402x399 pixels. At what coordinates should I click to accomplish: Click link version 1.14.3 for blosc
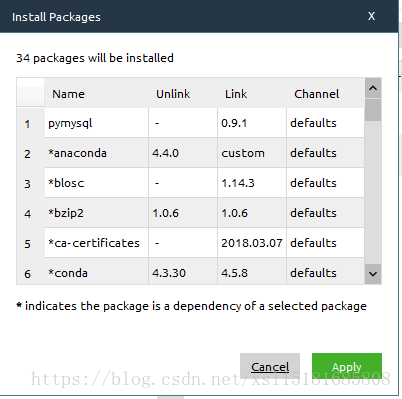252,183
